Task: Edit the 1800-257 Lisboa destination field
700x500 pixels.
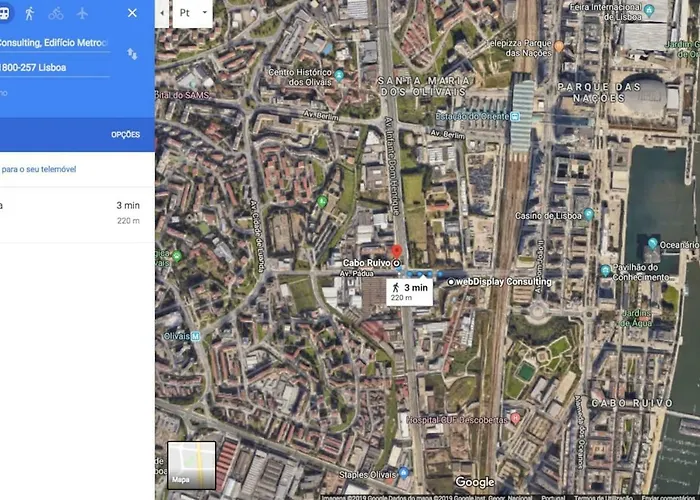Action: [54, 68]
